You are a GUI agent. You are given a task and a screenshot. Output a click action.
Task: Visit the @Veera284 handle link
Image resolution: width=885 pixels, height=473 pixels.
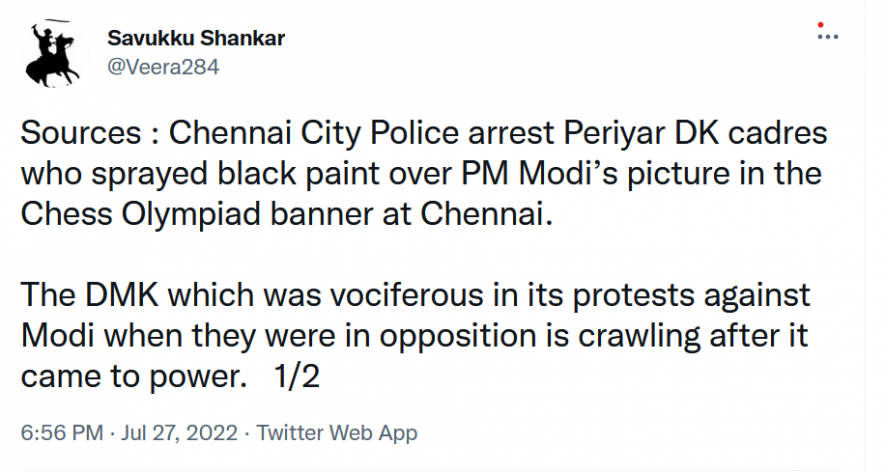point(163,67)
